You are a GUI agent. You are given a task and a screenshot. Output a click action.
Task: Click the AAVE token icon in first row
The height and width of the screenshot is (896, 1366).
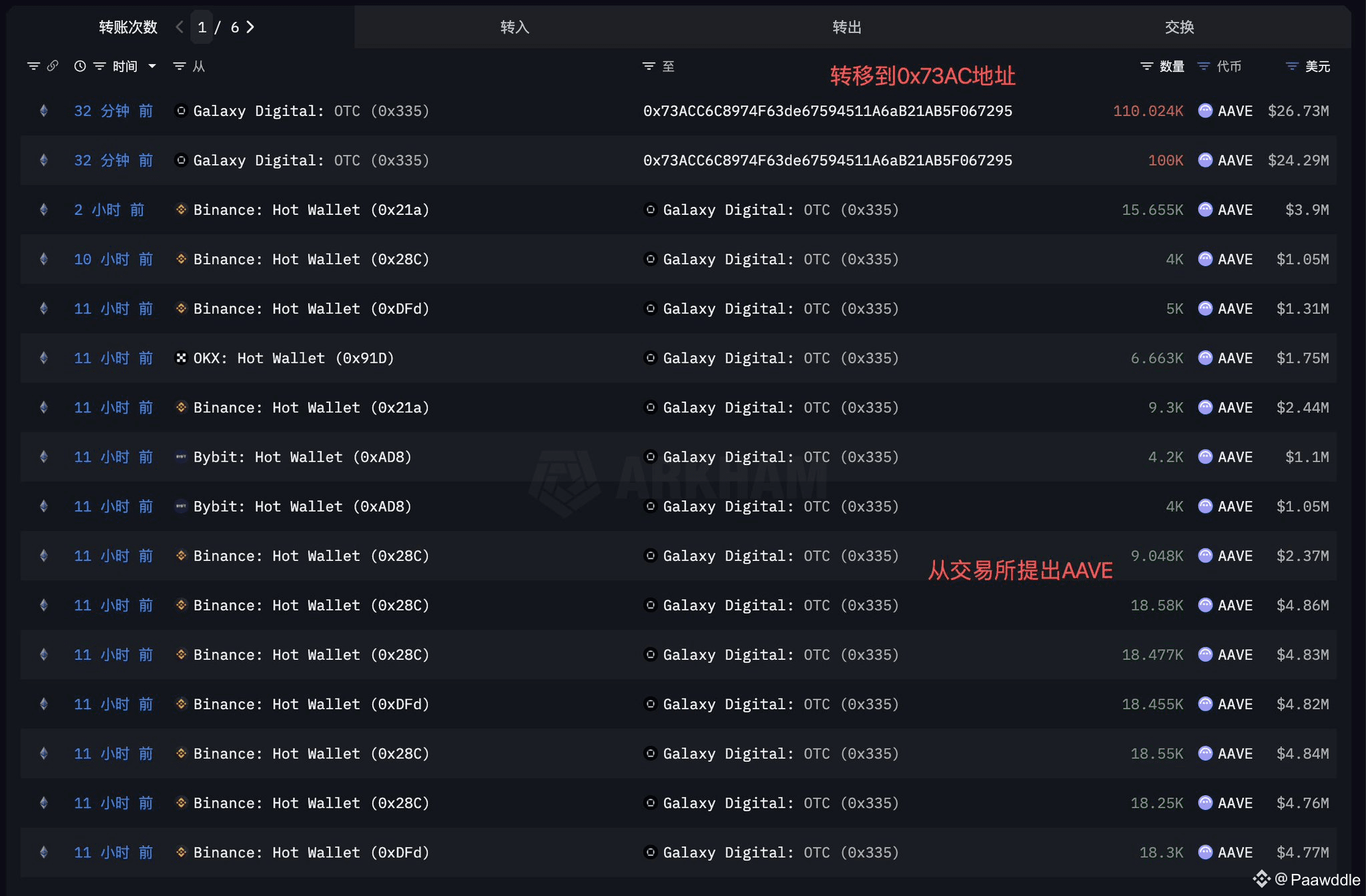pyautogui.click(x=1205, y=111)
